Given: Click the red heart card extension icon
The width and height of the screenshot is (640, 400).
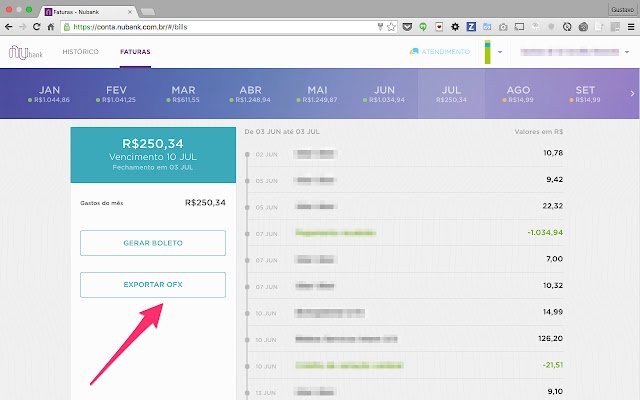Looking at the screenshot, I should (439, 27).
